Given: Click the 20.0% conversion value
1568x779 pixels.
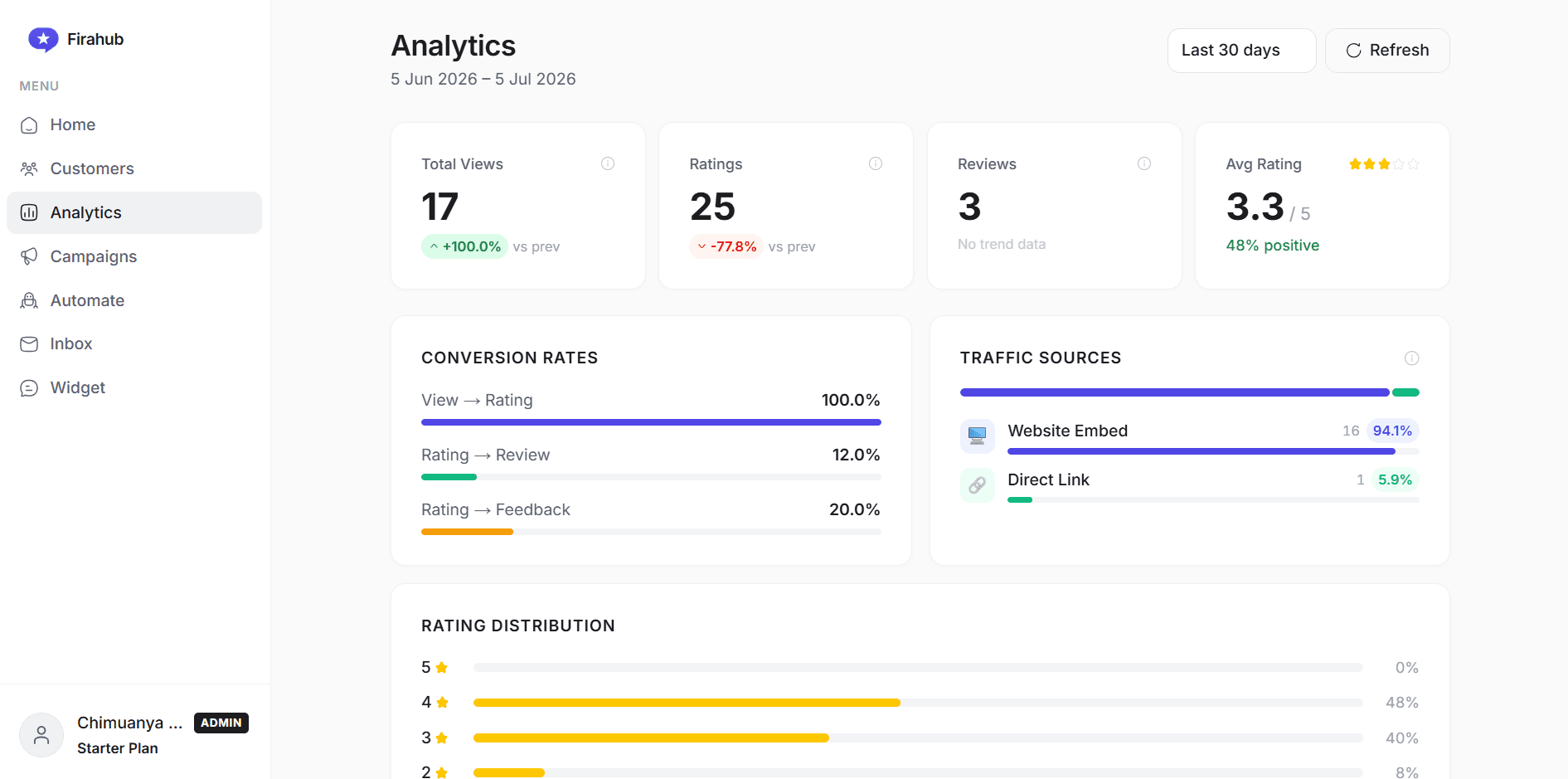Looking at the screenshot, I should coord(855,509).
